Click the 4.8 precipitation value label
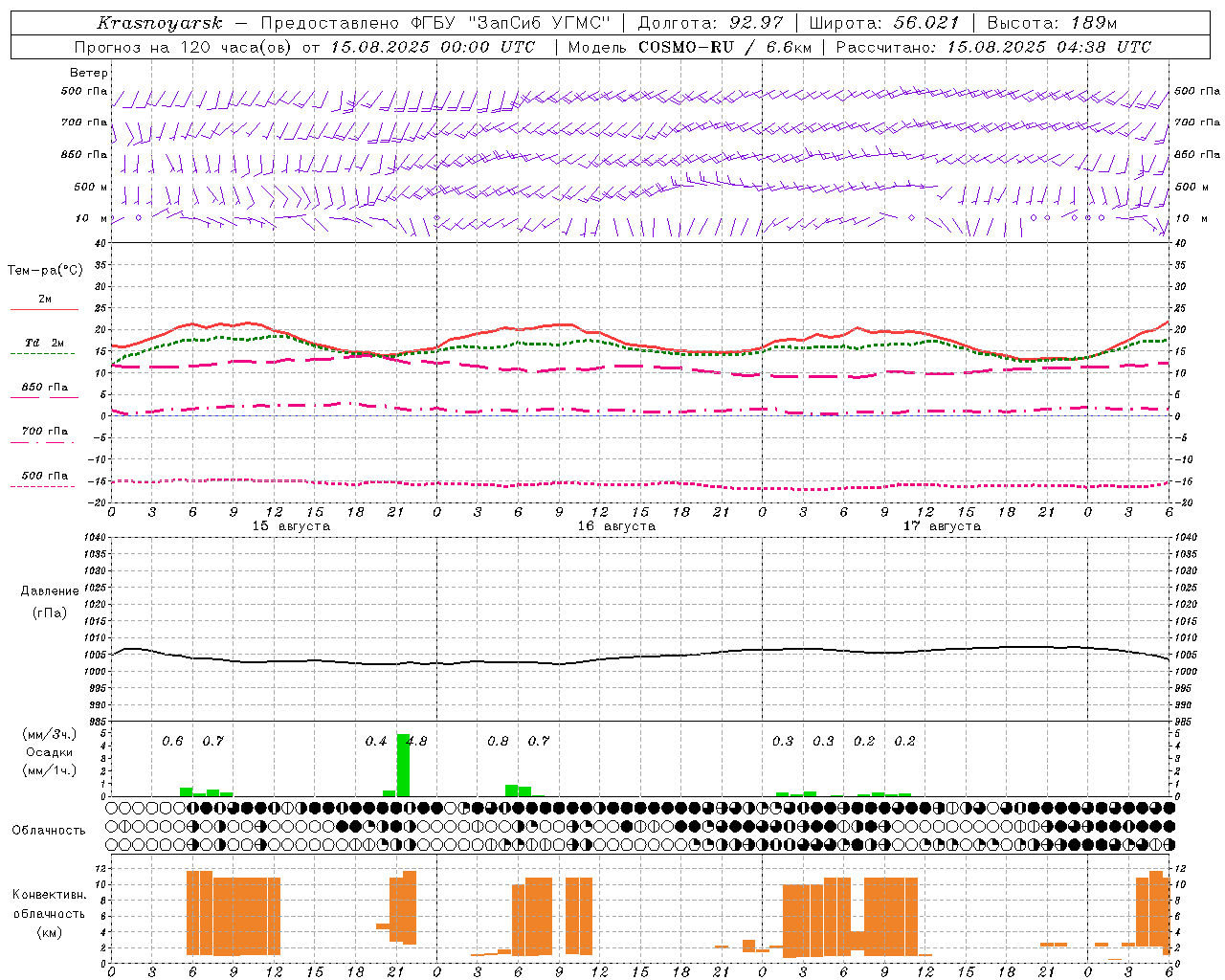The height and width of the screenshot is (980, 1225). point(416,741)
